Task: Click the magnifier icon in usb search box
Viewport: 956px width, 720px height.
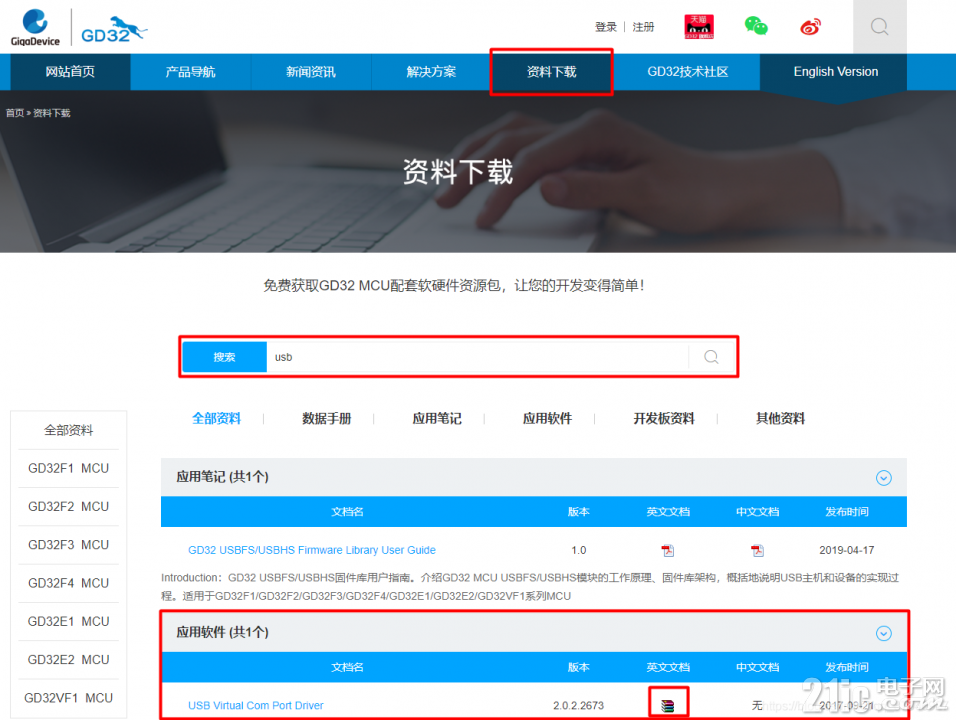Action: (711, 357)
